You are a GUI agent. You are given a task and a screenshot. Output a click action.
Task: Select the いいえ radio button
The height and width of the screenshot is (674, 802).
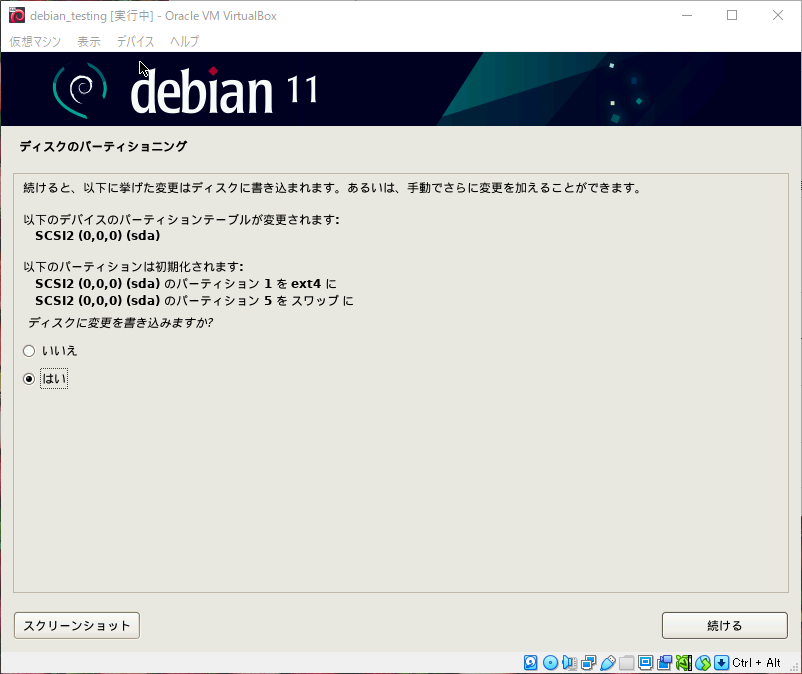pyautogui.click(x=29, y=351)
